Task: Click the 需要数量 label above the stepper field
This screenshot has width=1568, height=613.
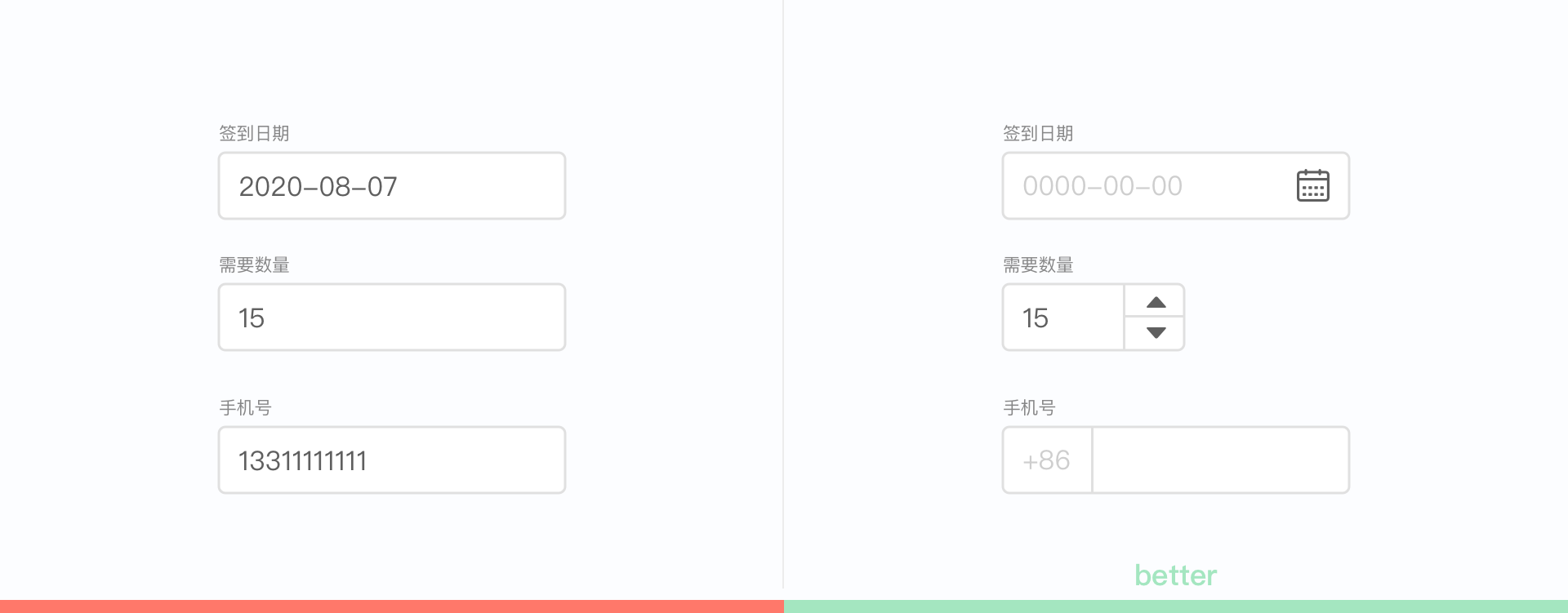Action: tap(1038, 264)
